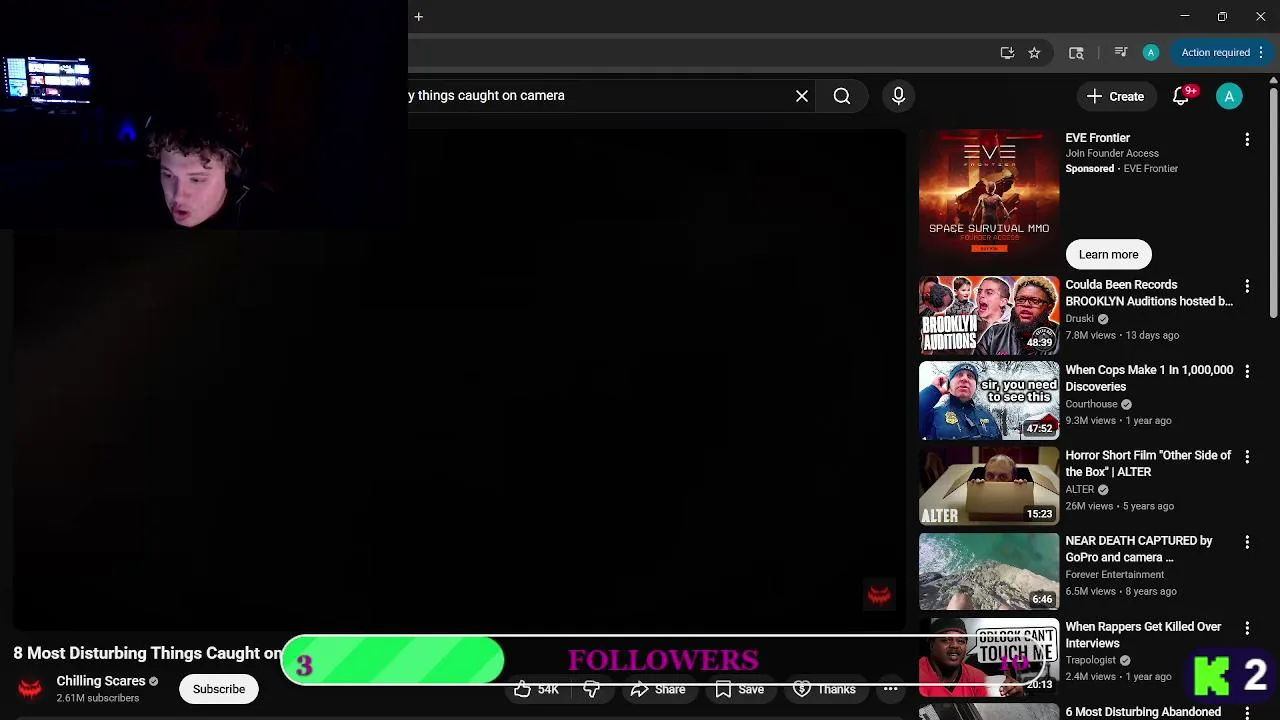Open title 'NEAR DEATH CAPTURED by GoPro'
Viewport: 1280px width, 720px height.
1139,549
